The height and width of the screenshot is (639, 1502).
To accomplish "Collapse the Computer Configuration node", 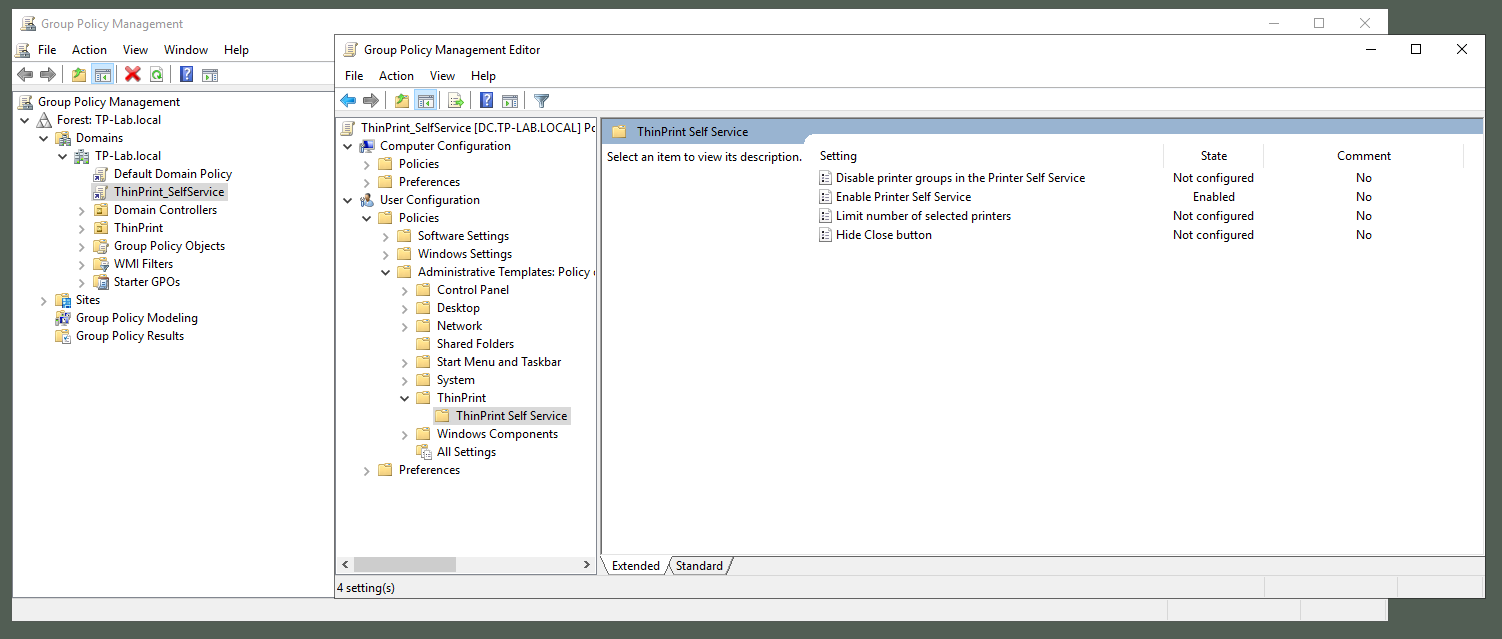I will pyautogui.click(x=348, y=146).
